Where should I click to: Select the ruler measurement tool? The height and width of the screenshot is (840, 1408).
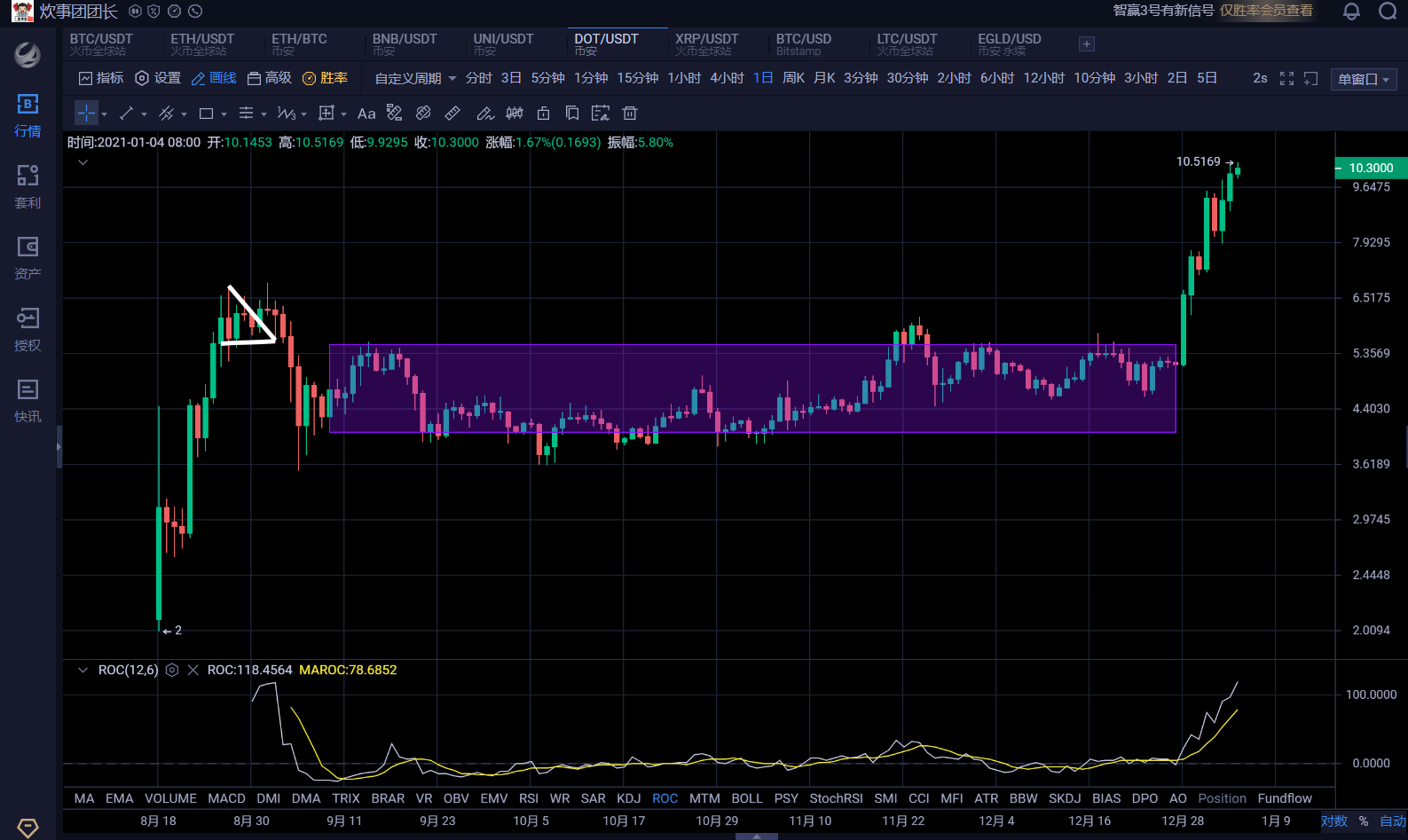click(452, 114)
